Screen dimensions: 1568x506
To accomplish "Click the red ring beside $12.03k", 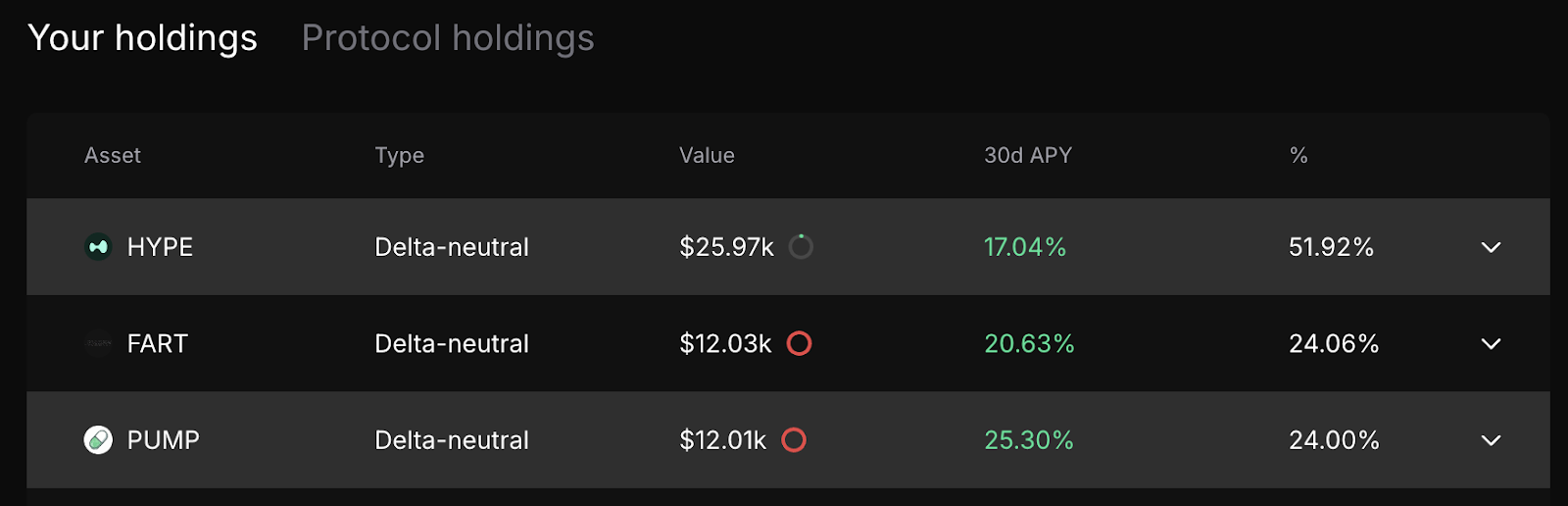I will pyautogui.click(x=800, y=344).
